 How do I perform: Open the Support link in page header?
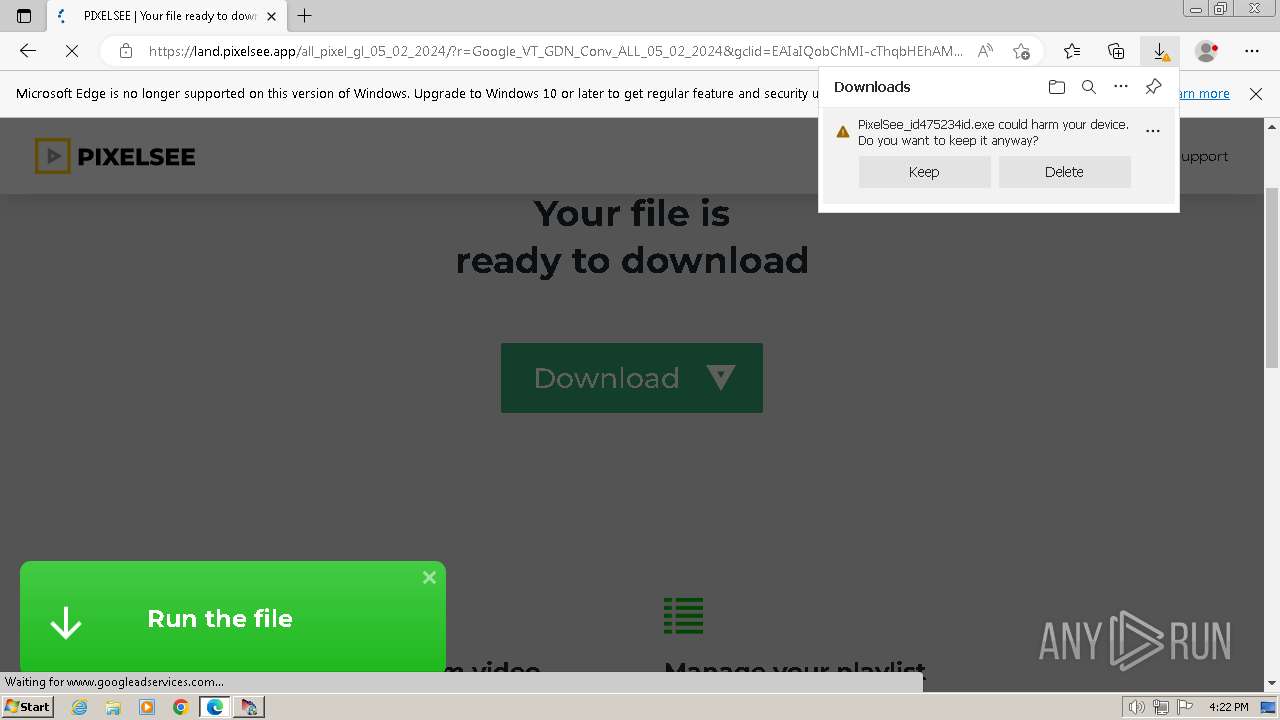coord(1204,156)
